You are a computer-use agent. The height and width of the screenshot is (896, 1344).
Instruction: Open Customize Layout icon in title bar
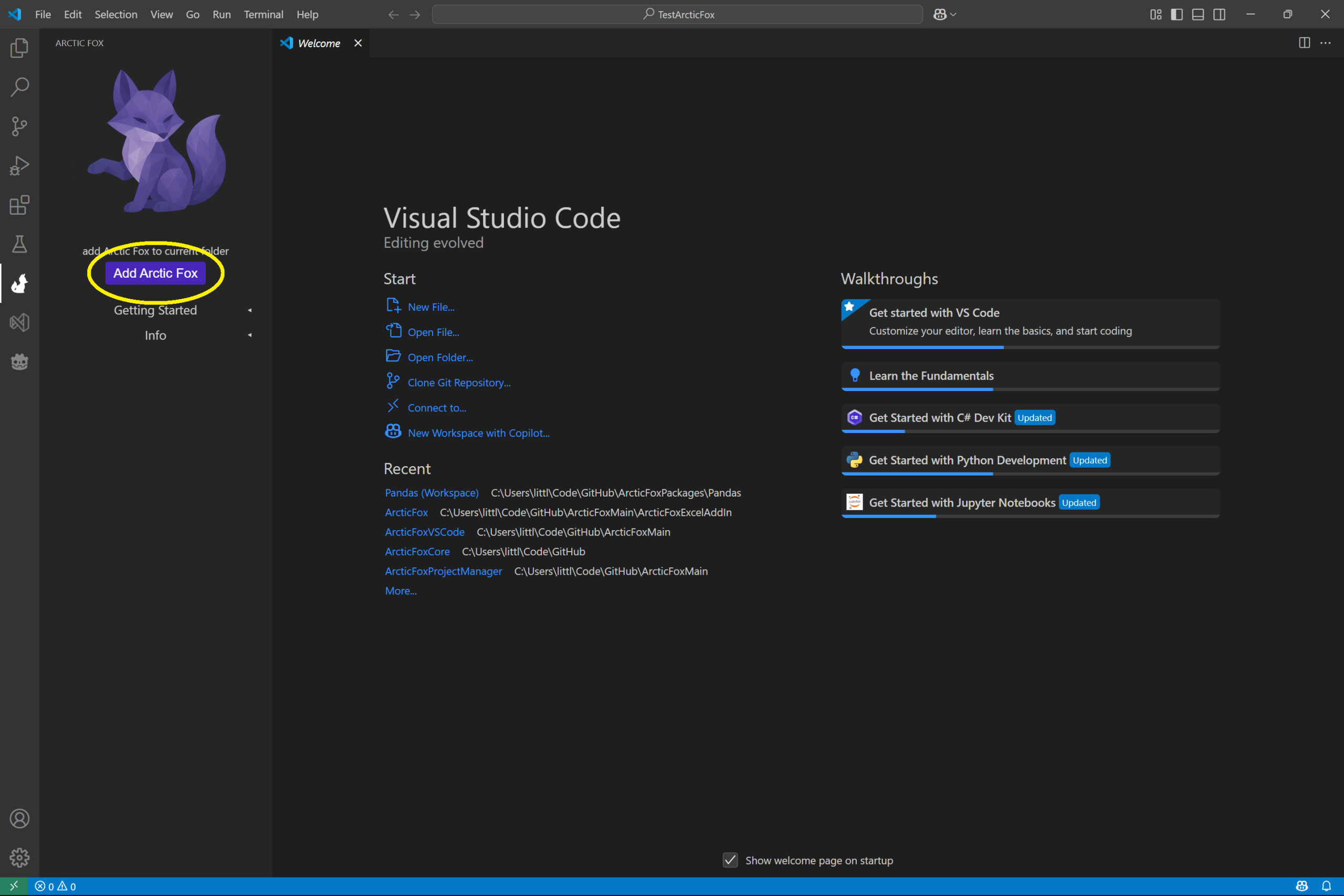(x=1156, y=14)
